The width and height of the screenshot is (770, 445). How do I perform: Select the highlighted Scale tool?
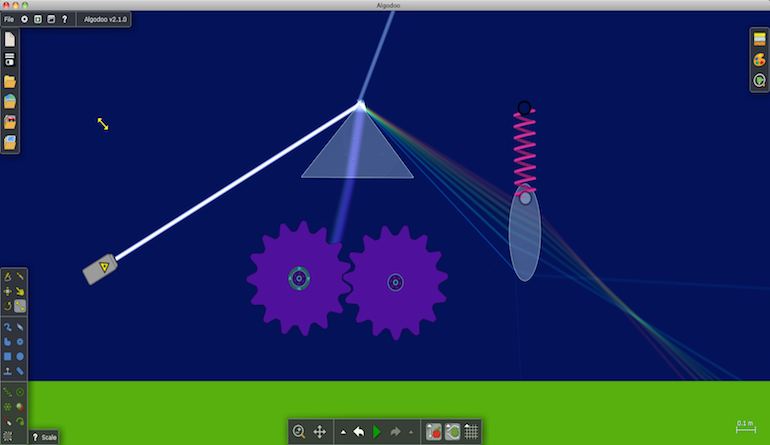coord(20,306)
